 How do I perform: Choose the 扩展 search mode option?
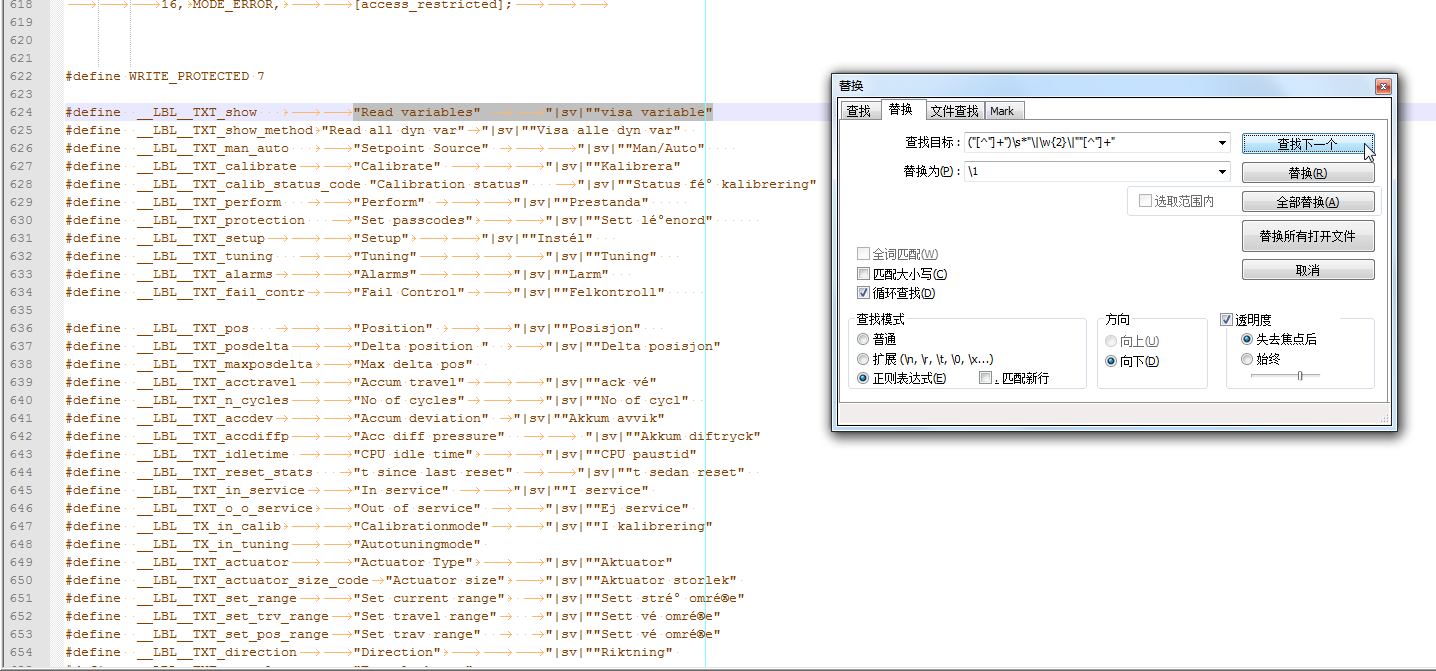864,359
